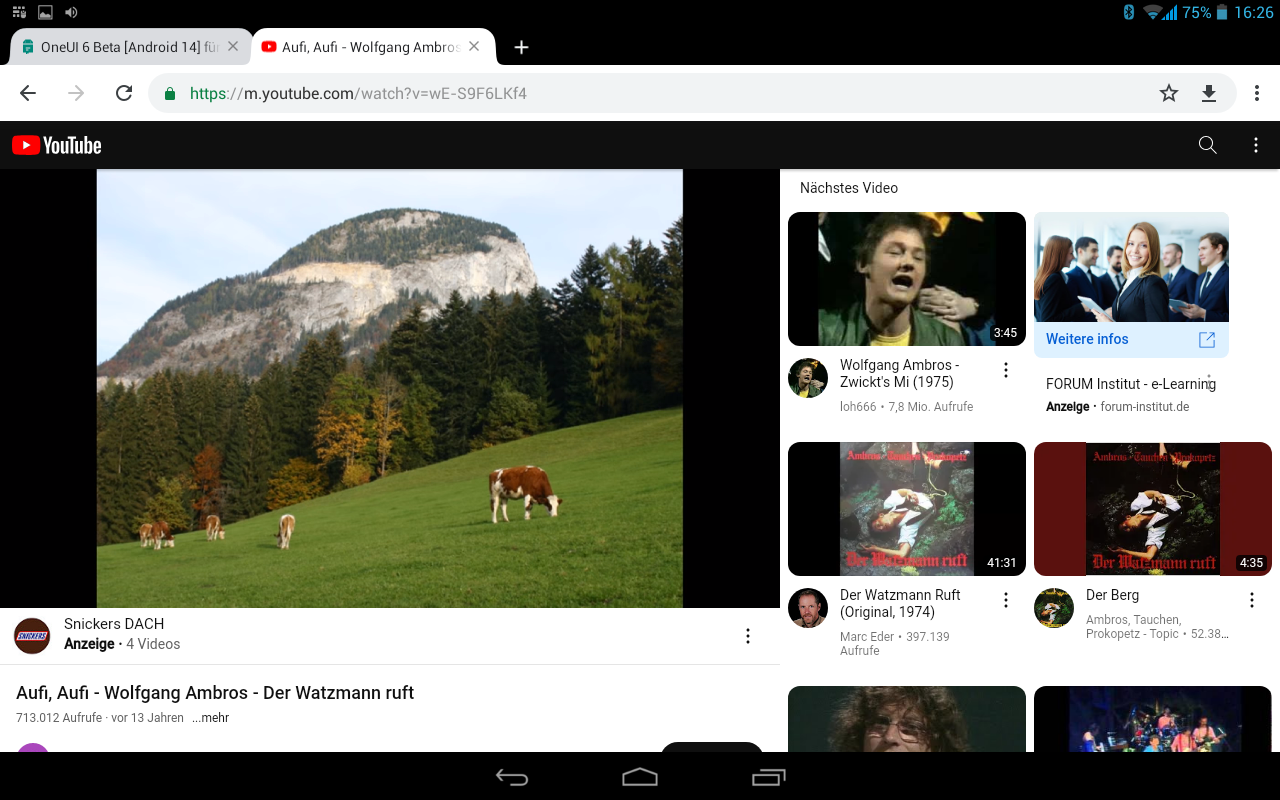Expand description with '...mehr'
The width and height of the screenshot is (1280, 800).
tap(211, 718)
